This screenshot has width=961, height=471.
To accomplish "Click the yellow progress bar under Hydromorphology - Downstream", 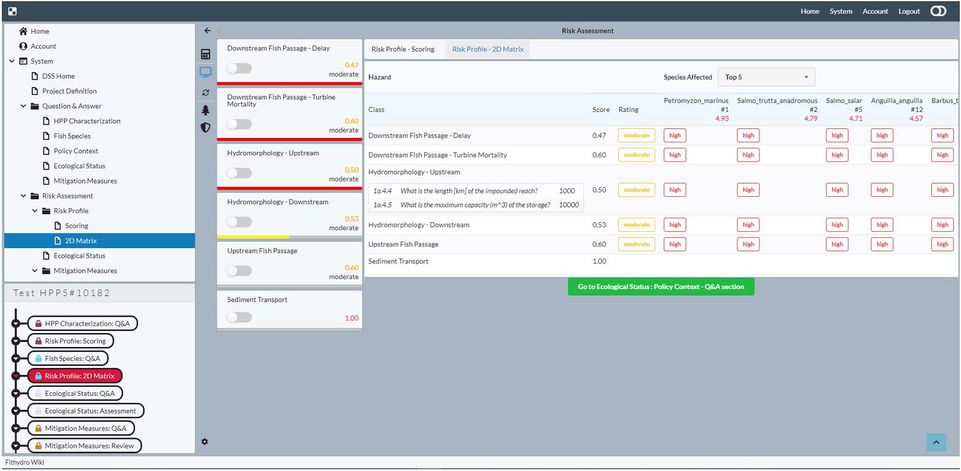I will click(x=253, y=237).
